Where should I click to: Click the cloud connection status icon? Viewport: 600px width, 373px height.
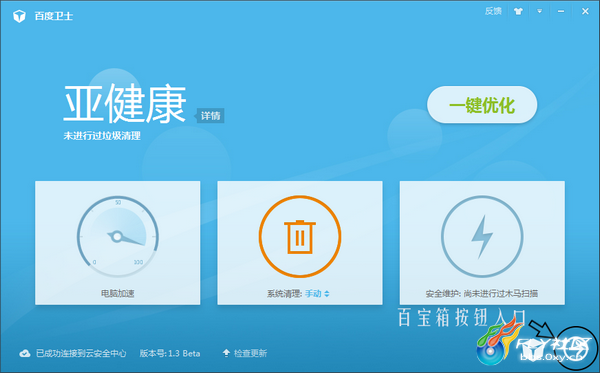[x=25, y=353]
